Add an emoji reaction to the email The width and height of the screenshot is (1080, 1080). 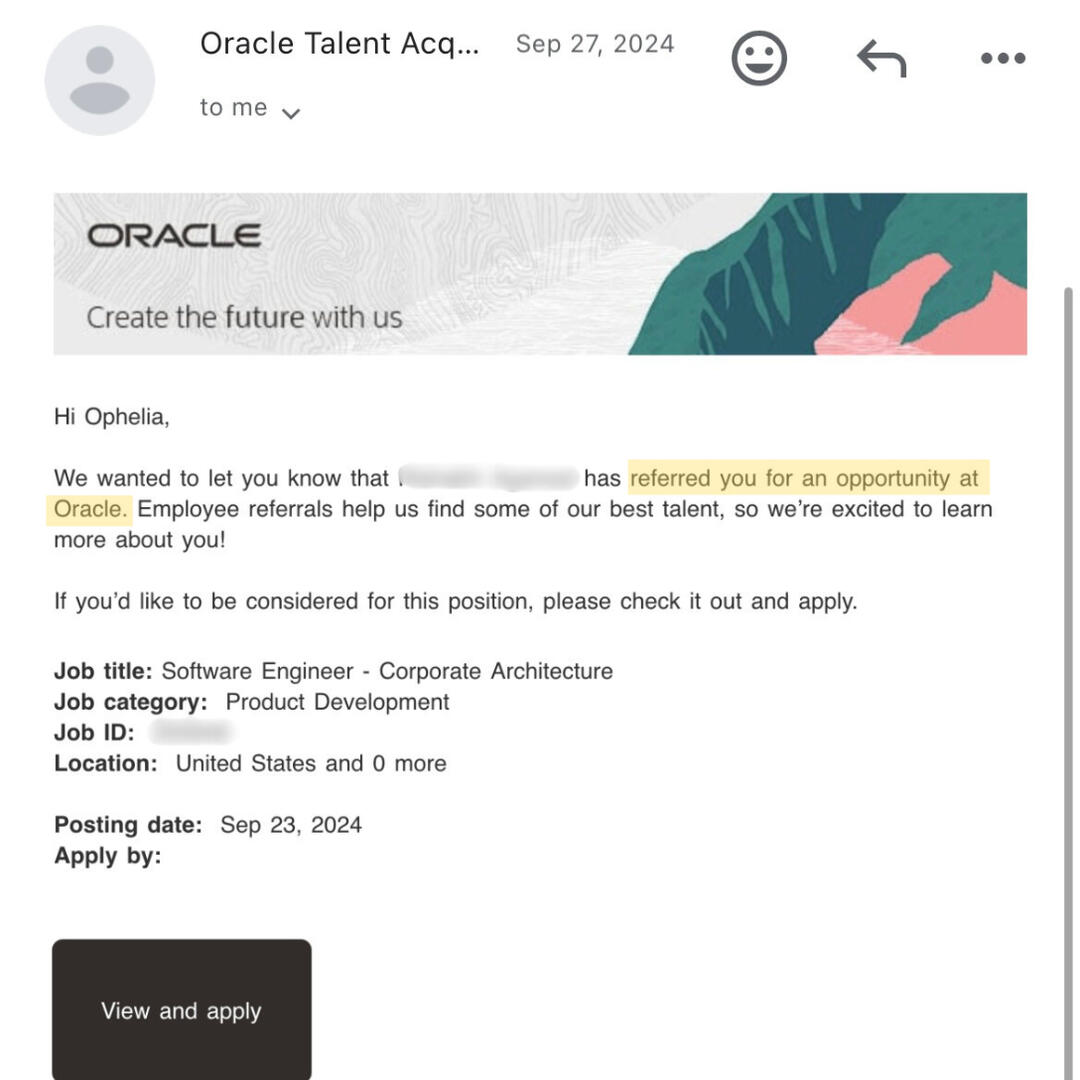[760, 58]
